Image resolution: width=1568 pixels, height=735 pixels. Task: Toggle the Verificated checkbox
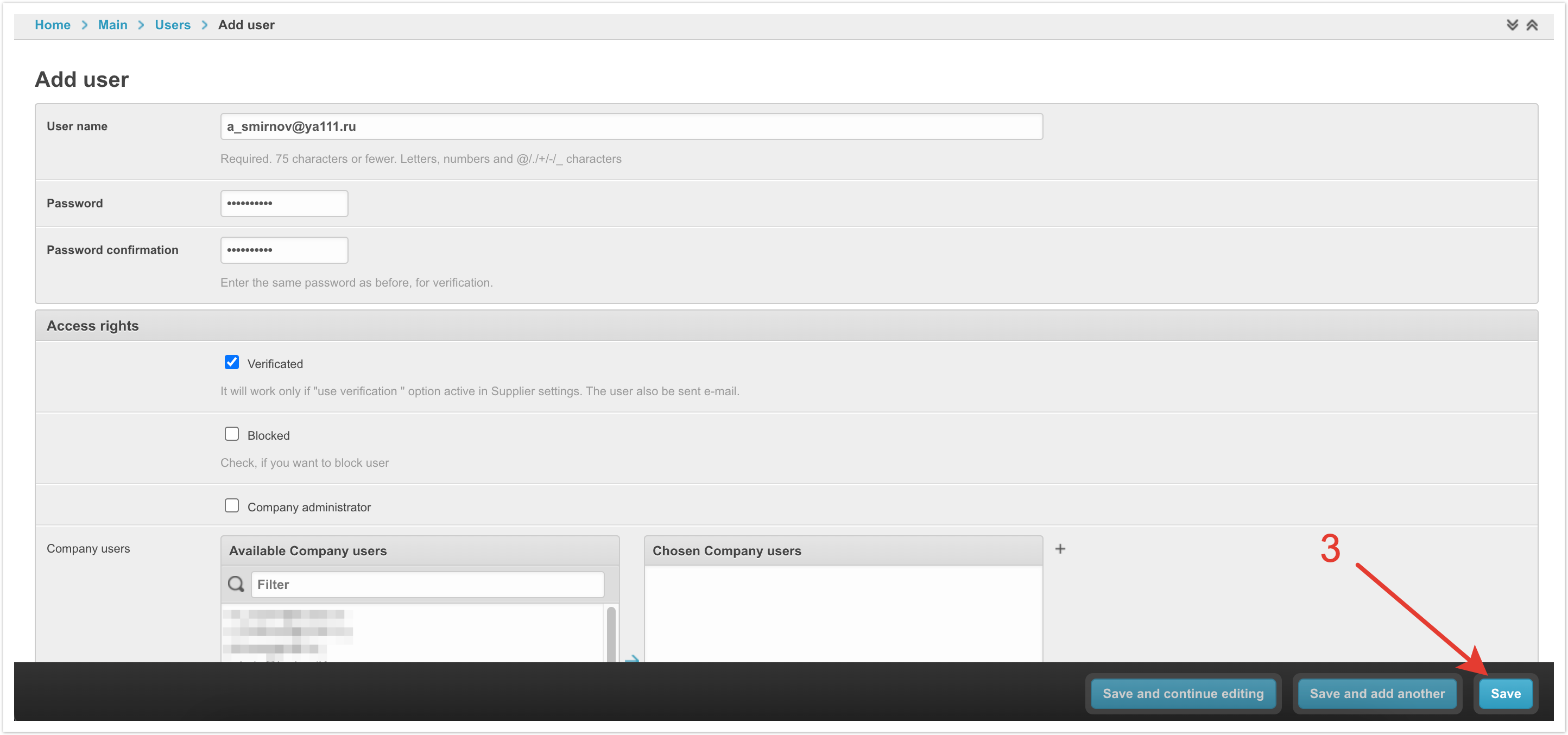(231, 363)
